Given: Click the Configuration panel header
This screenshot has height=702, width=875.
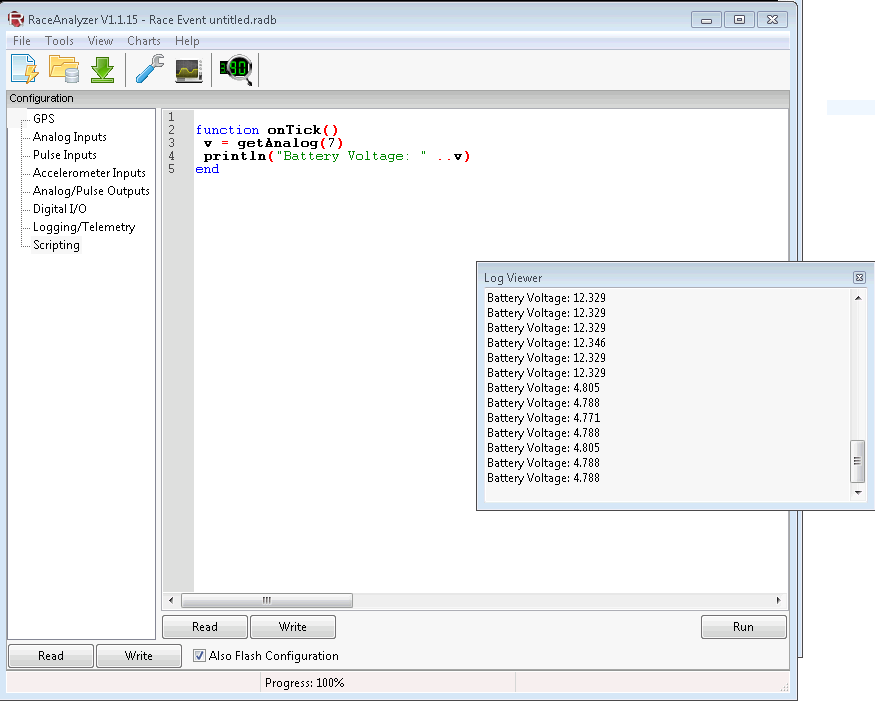Looking at the screenshot, I should click(x=397, y=98).
